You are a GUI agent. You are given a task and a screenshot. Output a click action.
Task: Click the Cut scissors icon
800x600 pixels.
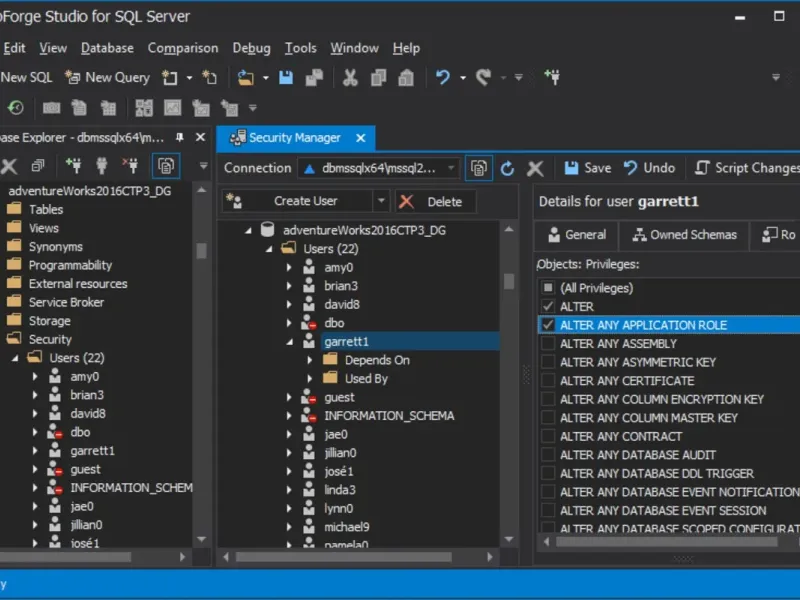(350, 77)
